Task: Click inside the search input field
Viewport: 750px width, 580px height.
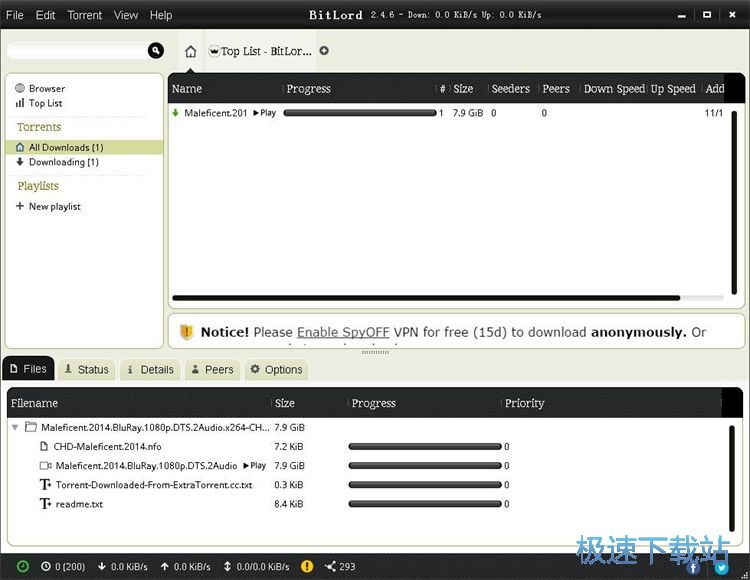Action: tap(78, 51)
